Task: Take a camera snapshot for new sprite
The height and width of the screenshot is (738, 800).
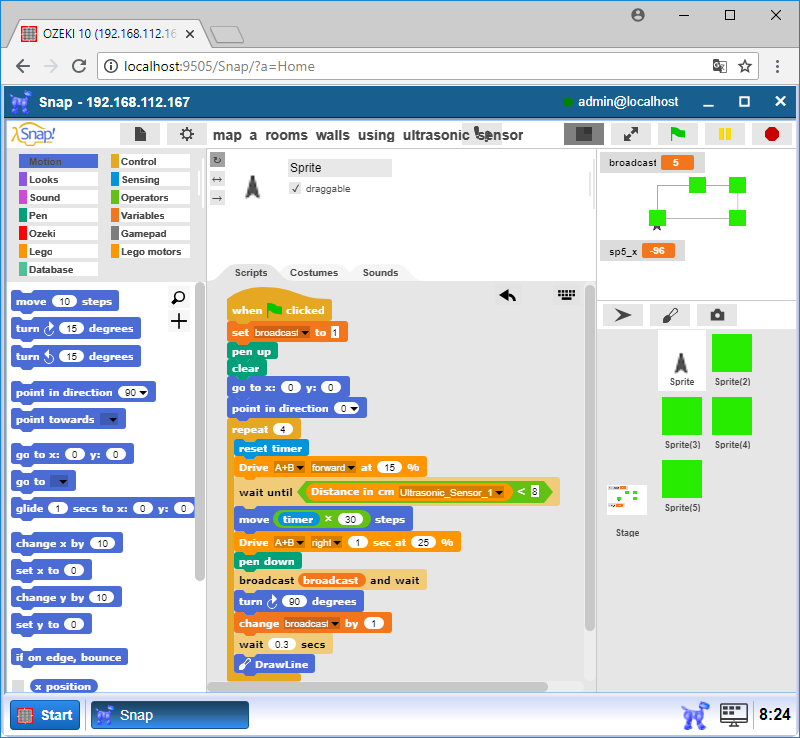Action: point(717,315)
